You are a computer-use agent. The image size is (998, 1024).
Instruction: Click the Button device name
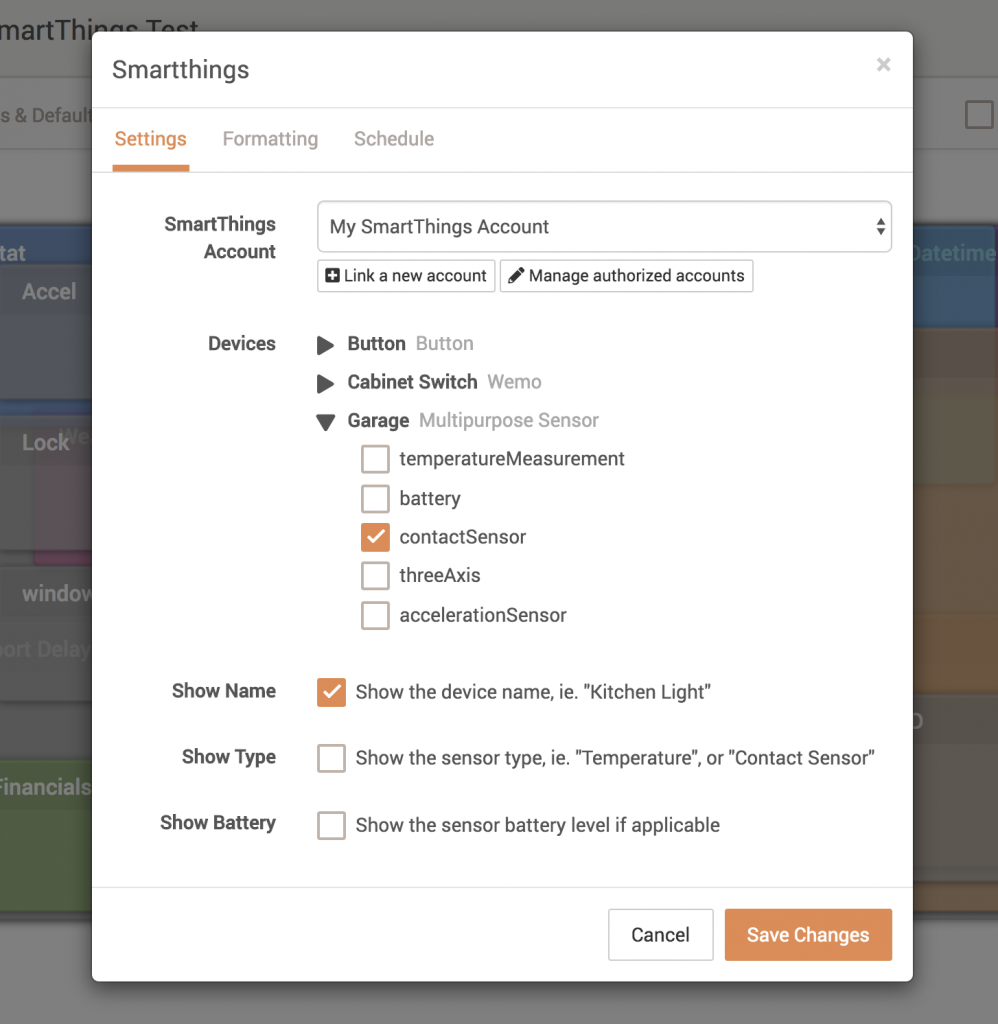[376, 344]
